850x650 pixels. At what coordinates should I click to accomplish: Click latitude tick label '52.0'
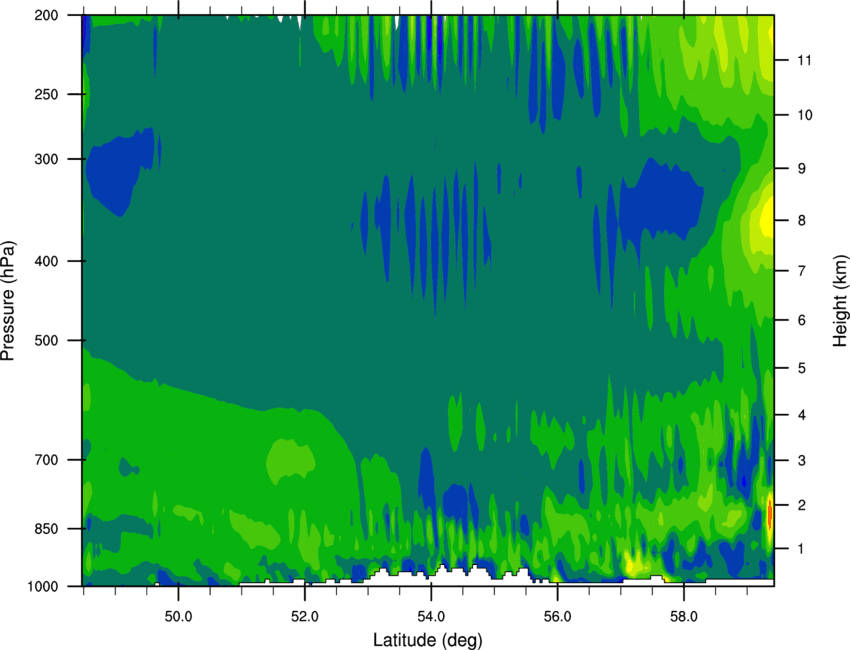point(305,617)
